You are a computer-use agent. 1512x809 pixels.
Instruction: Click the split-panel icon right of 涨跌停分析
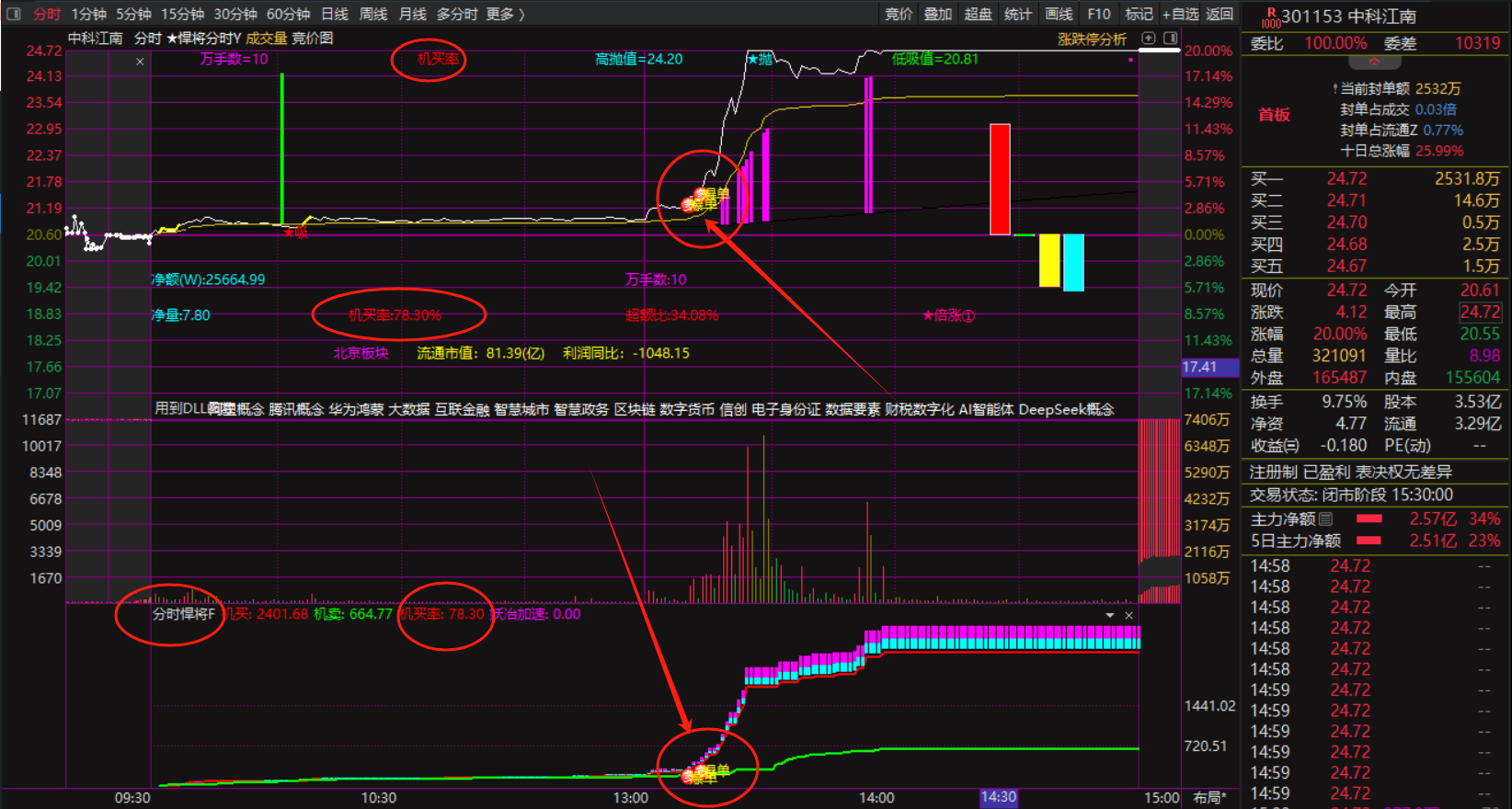pos(1170,39)
